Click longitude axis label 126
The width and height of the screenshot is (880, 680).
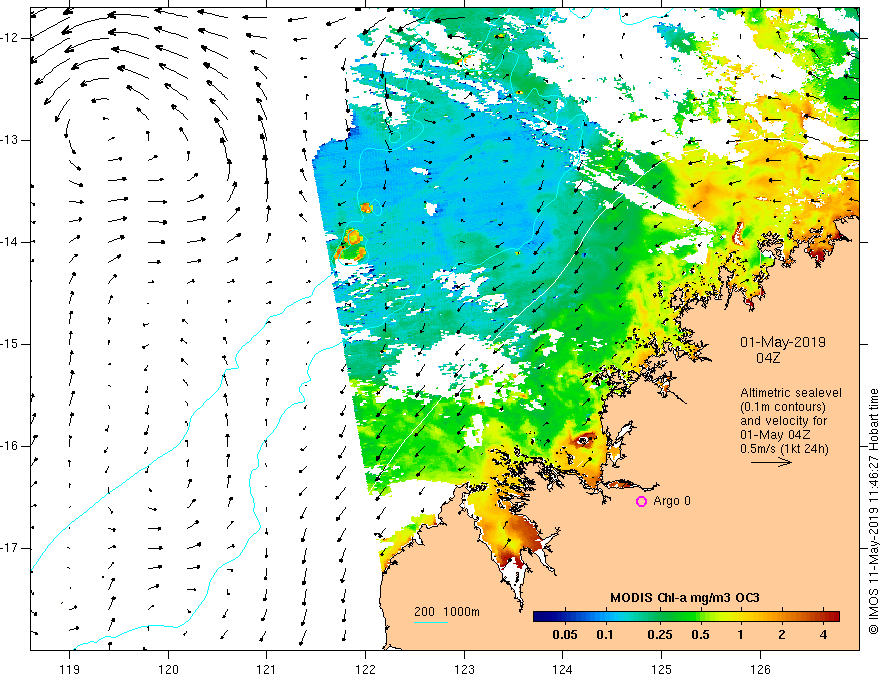tap(760, 669)
